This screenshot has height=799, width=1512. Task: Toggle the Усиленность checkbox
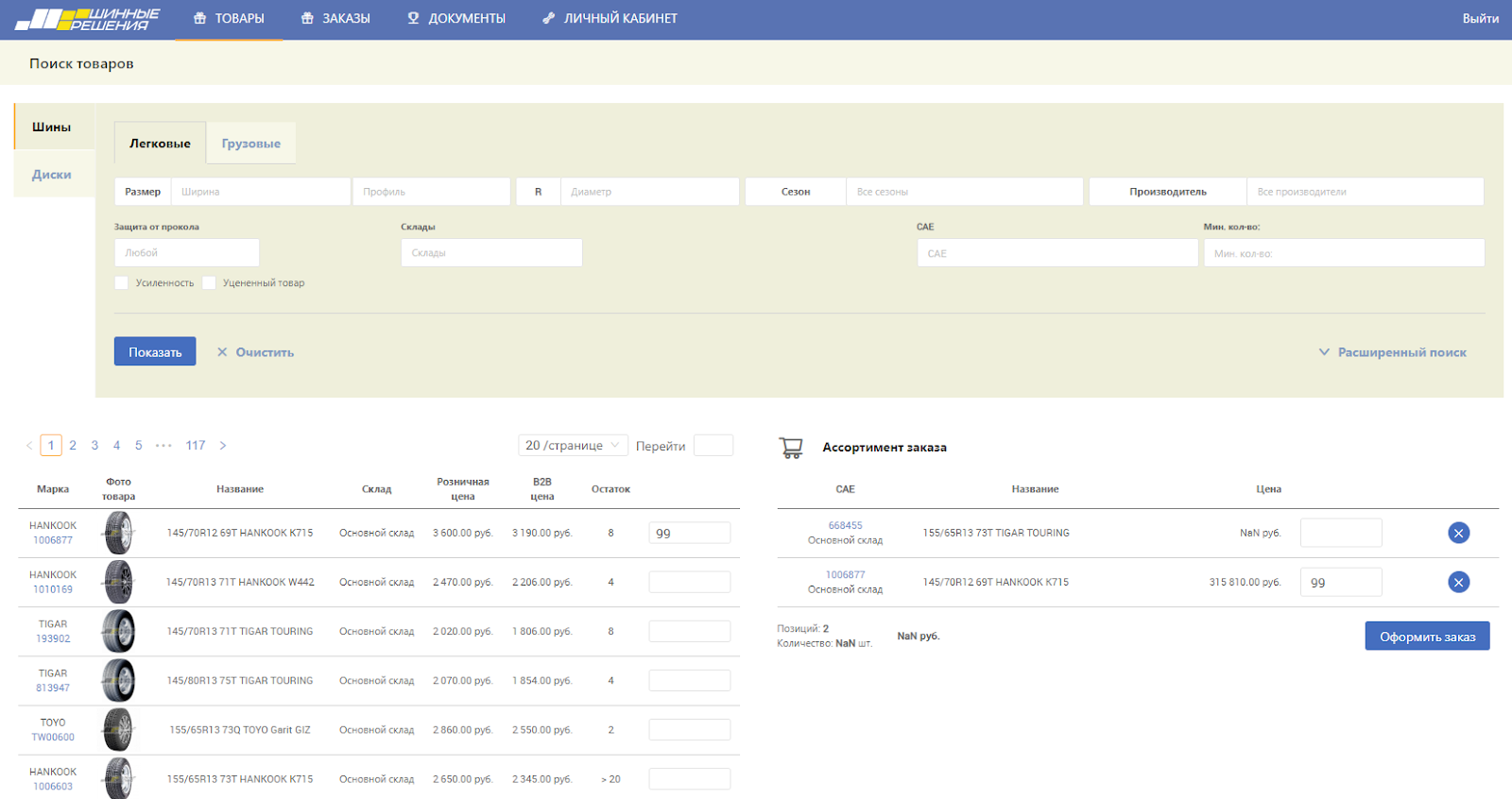[121, 282]
